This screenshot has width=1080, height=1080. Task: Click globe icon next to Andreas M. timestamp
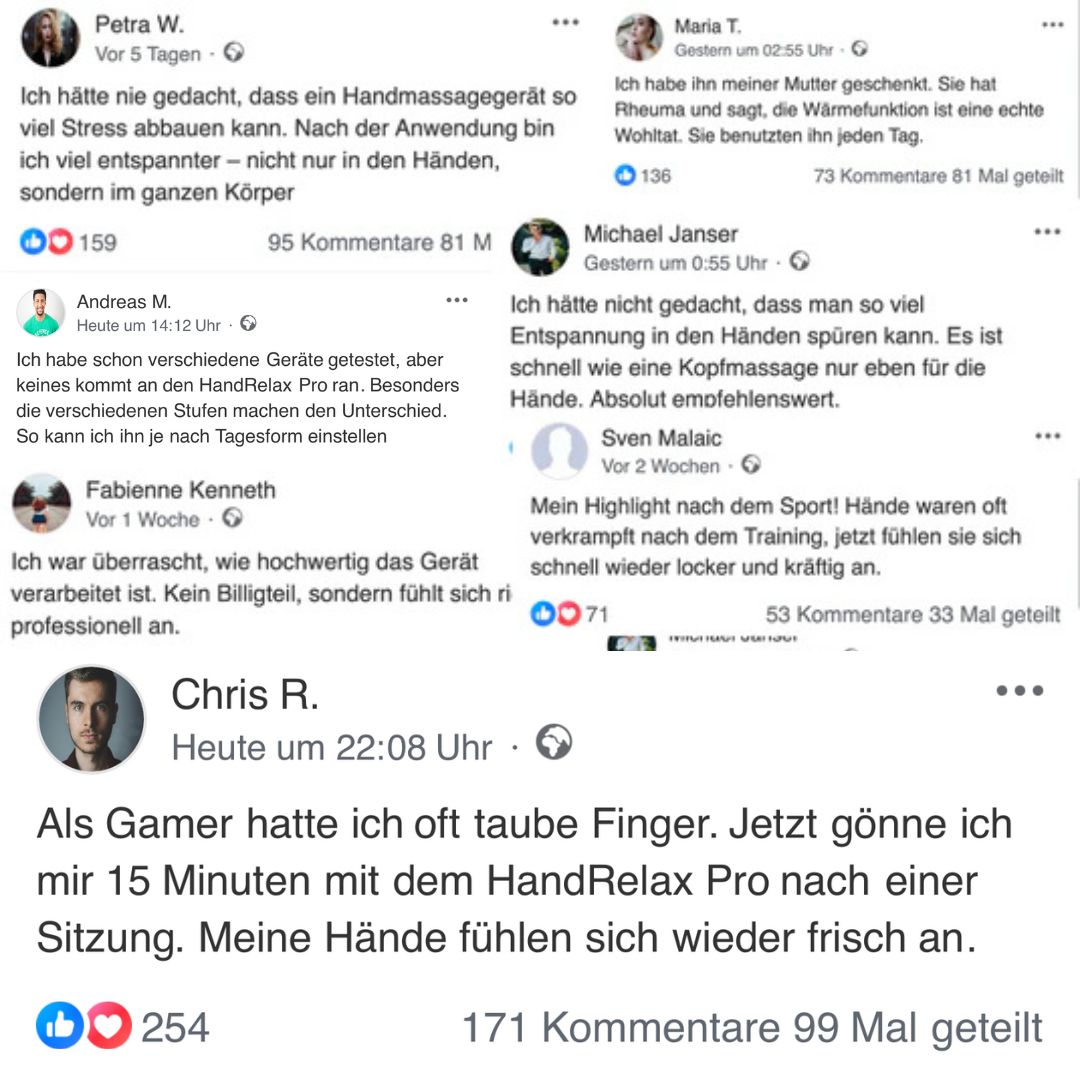pos(248,323)
